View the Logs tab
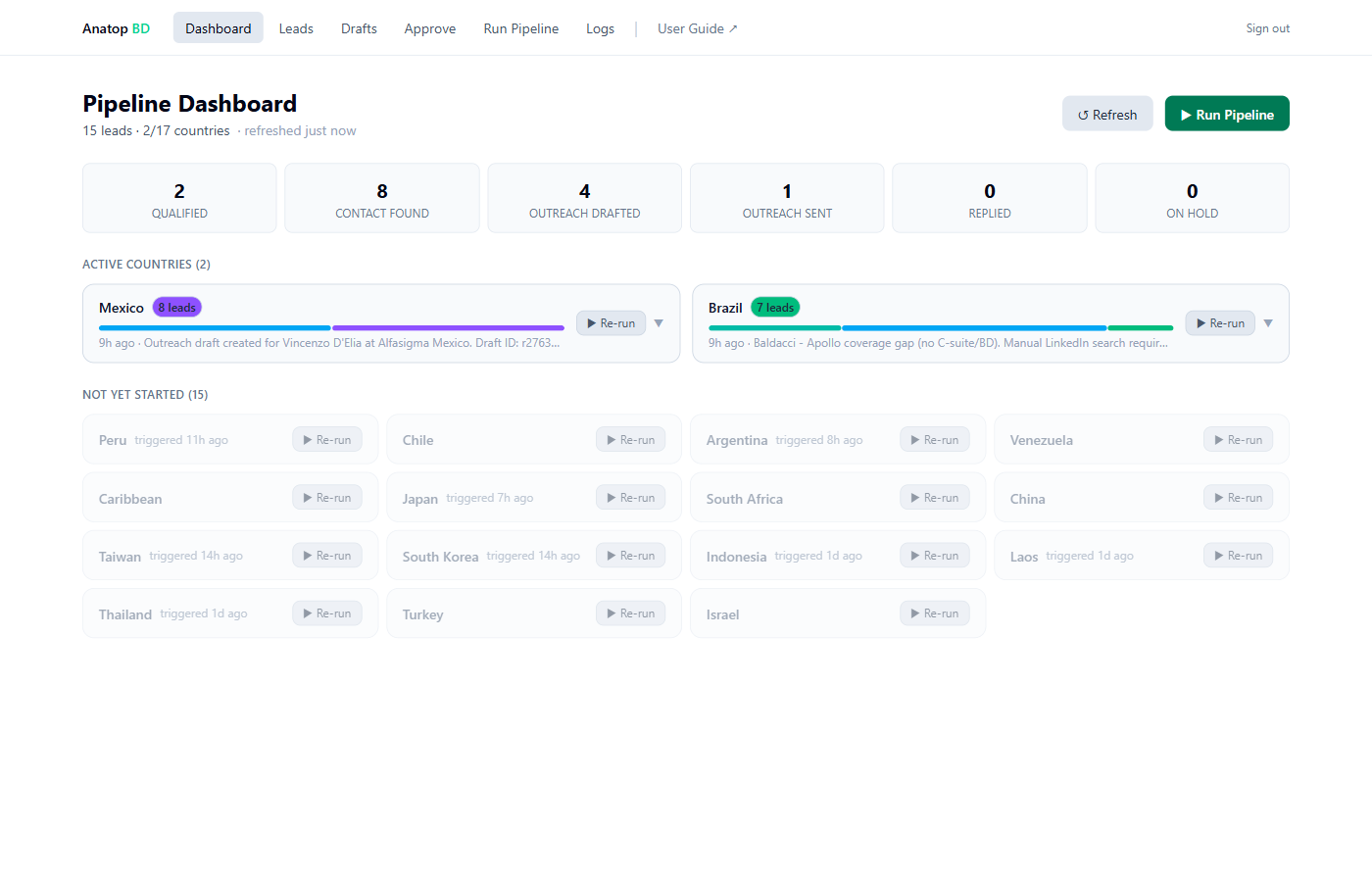1372x882 pixels. [x=600, y=28]
